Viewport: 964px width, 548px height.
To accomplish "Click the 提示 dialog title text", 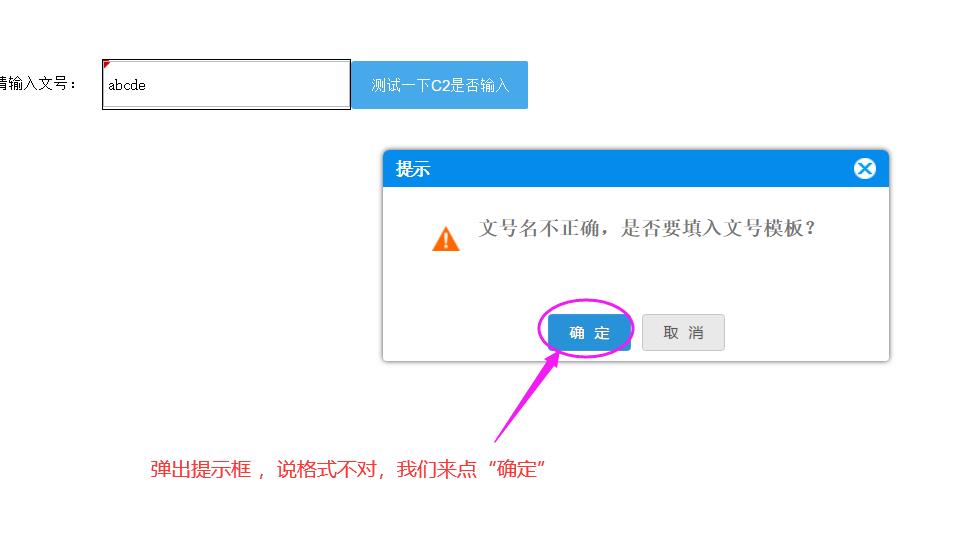I will coord(413,169).
